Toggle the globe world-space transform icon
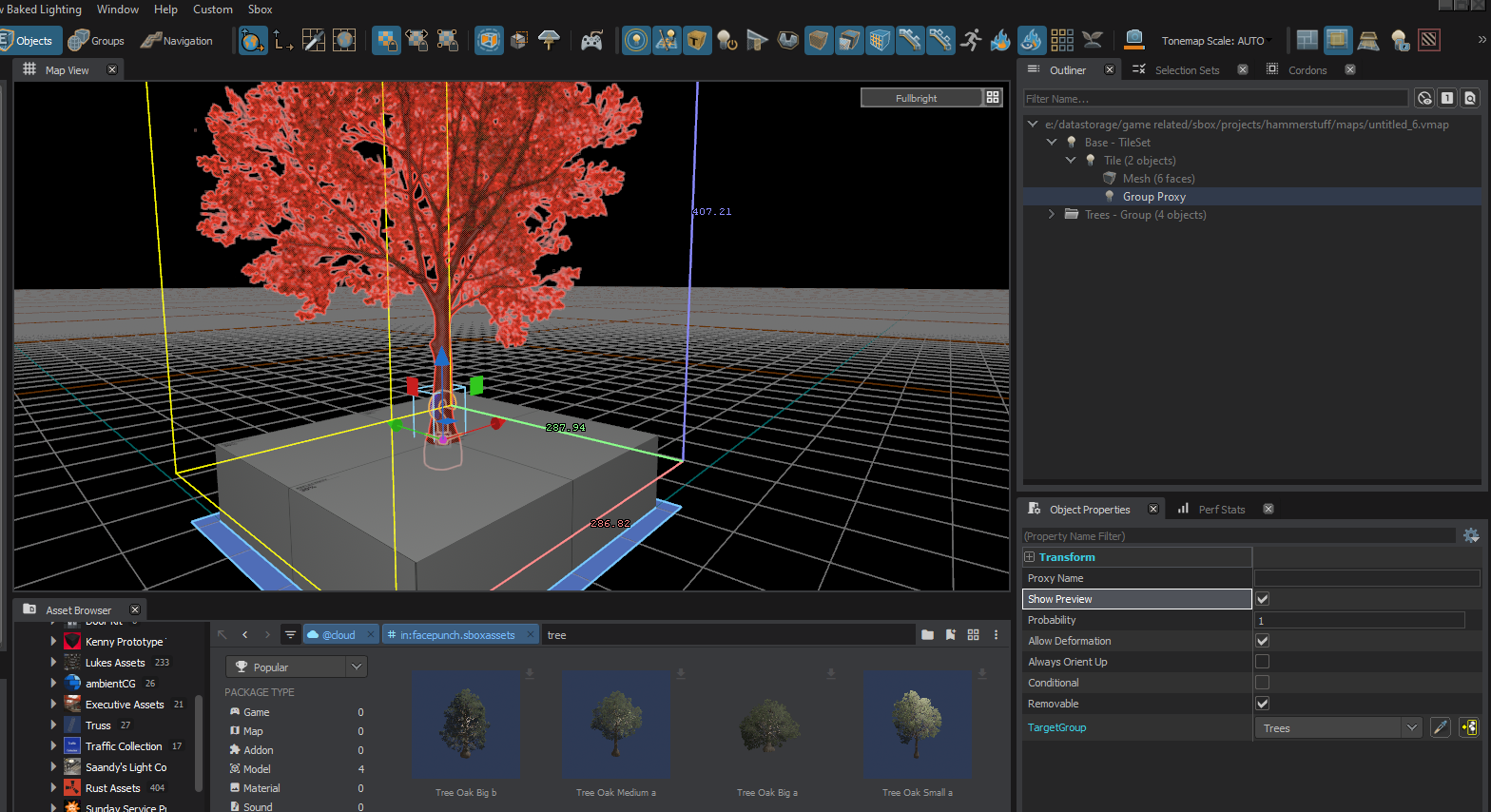The image size is (1491, 812). (253, 40)
